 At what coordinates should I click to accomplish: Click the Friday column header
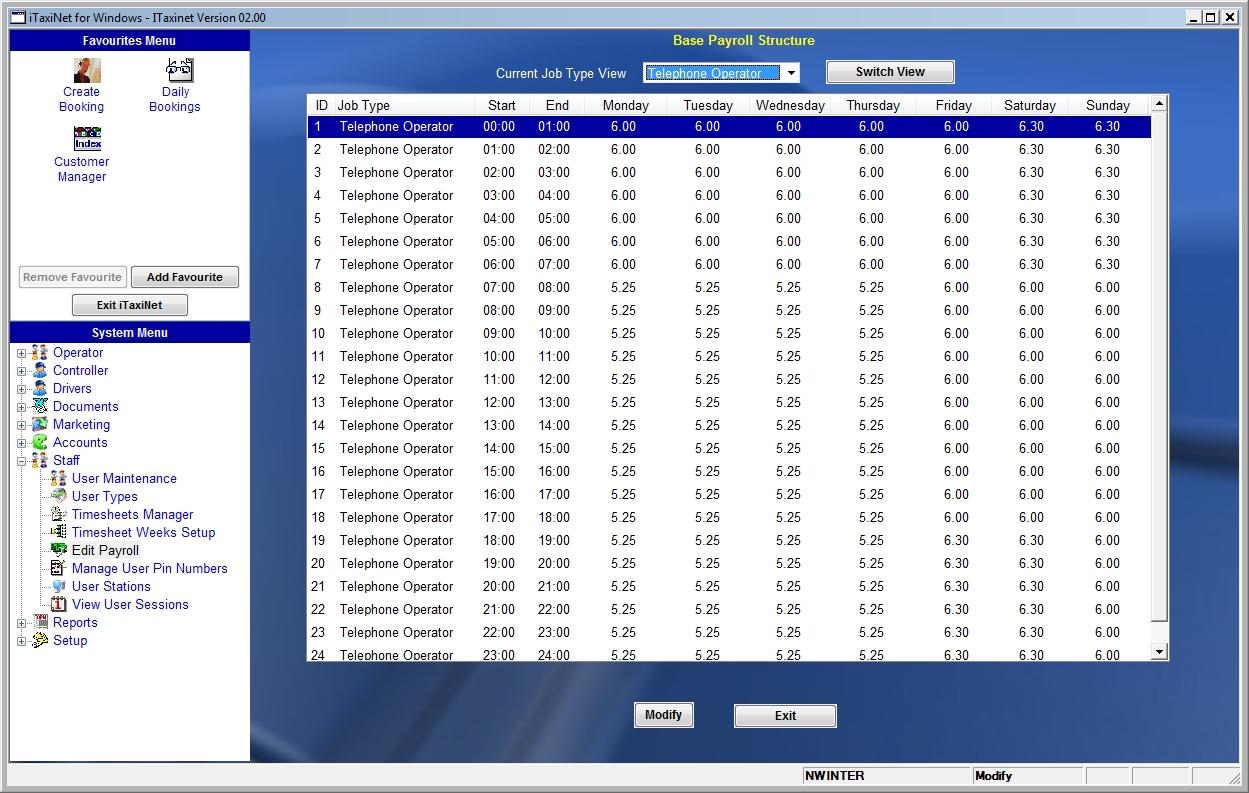(954, 105)
